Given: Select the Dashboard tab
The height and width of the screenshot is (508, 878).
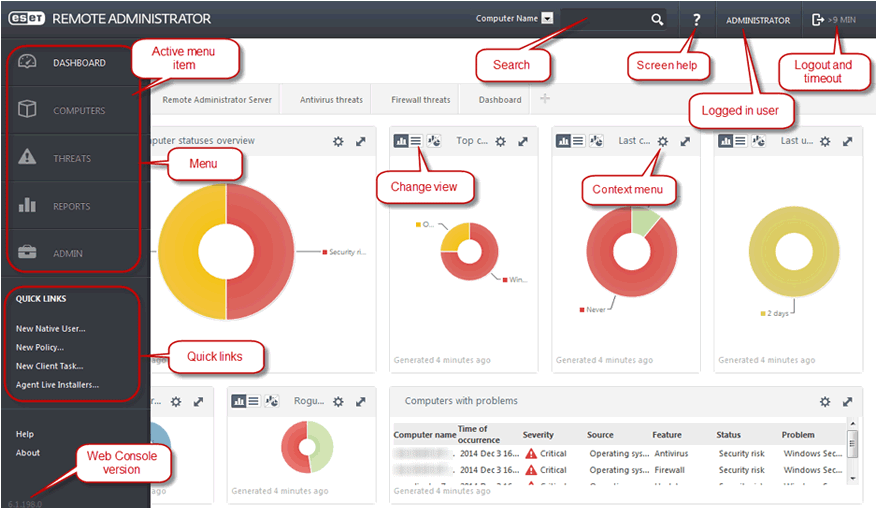Looking at the screenshot, I should tap(500, 100).
